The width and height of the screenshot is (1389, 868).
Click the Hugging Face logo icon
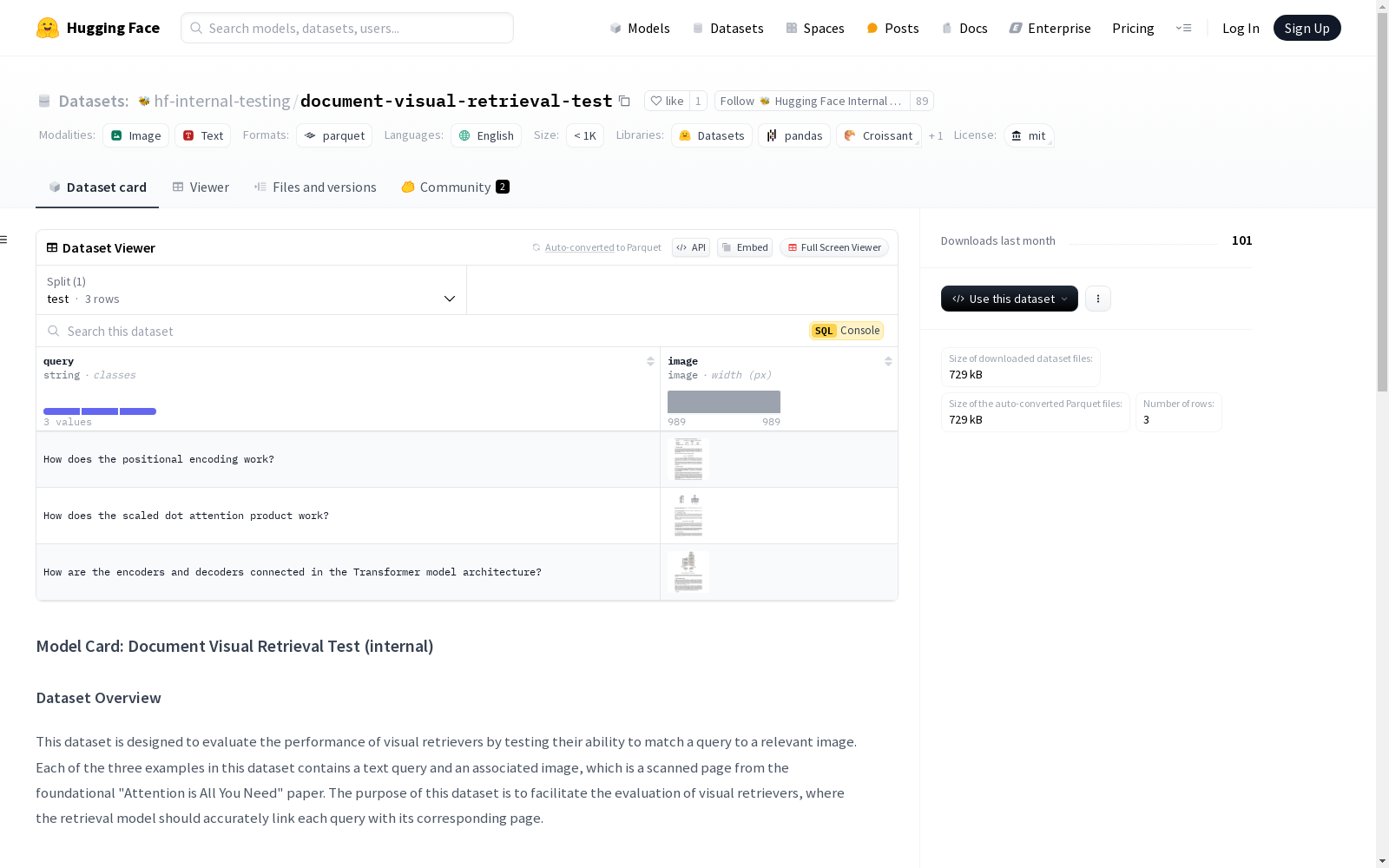48,28
